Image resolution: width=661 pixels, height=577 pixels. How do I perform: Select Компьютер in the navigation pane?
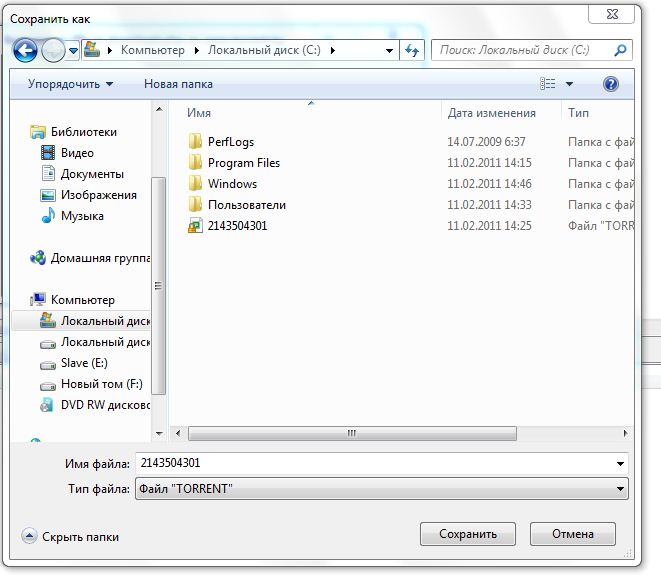[83, 300]
